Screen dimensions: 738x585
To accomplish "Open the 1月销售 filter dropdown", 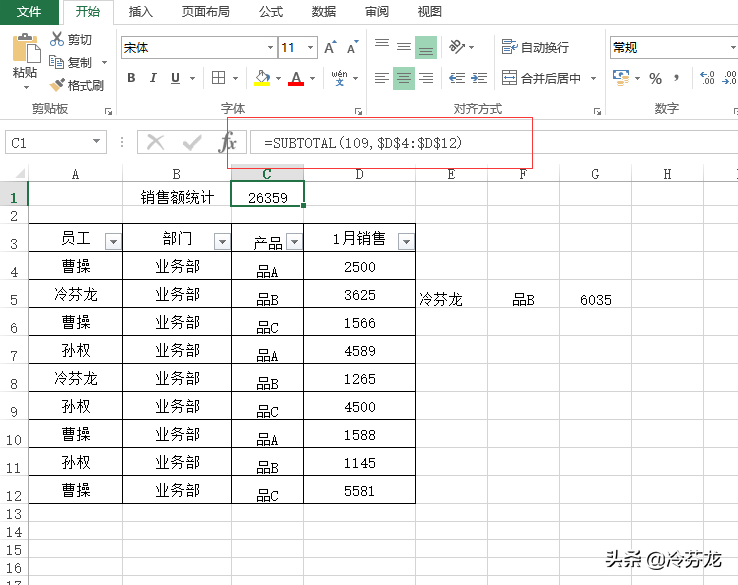I will pos(406,242).
